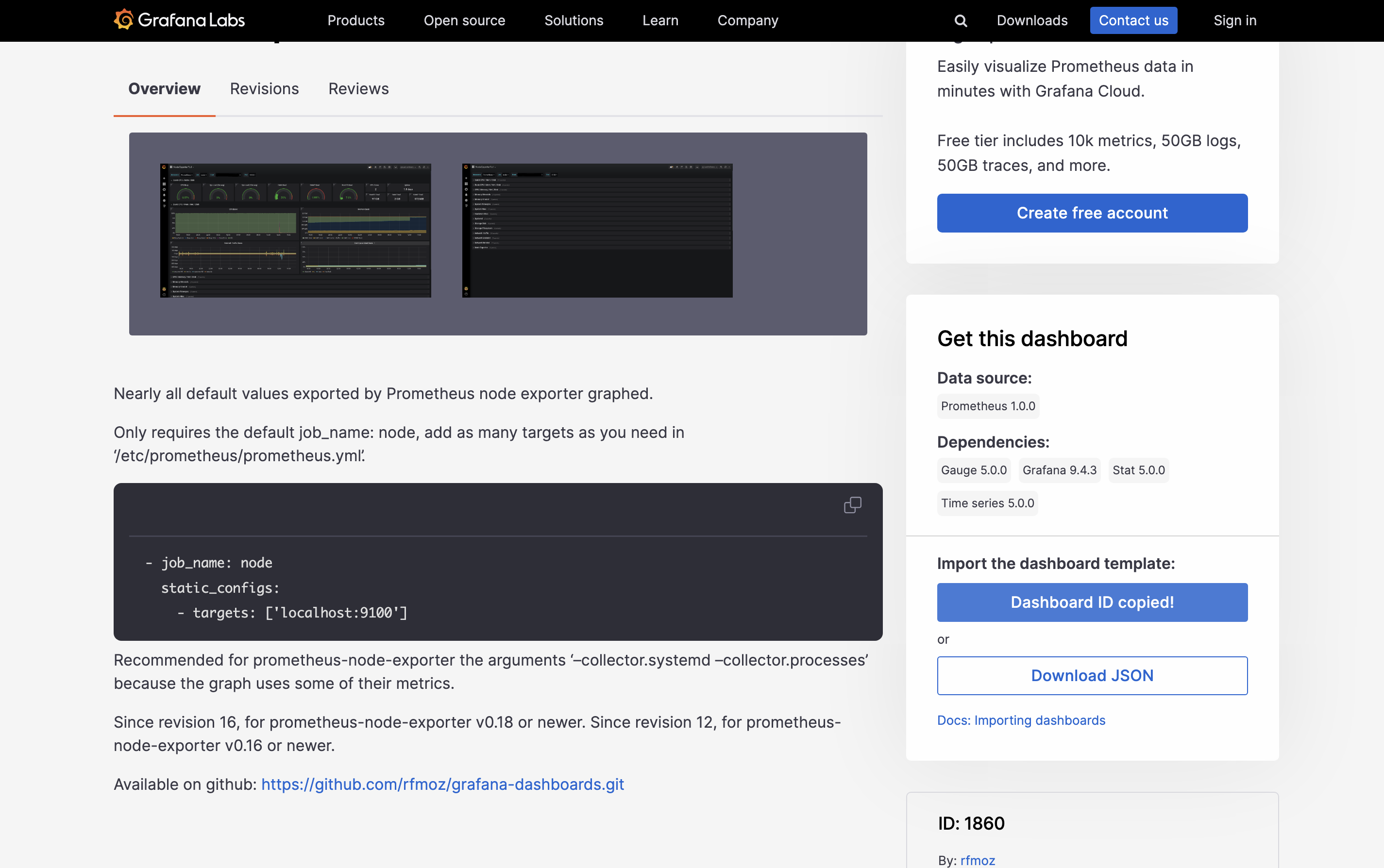The width and height of the screenshot is (1384, 868).
Task: Expand the Company menu
Action: point(747,21)
